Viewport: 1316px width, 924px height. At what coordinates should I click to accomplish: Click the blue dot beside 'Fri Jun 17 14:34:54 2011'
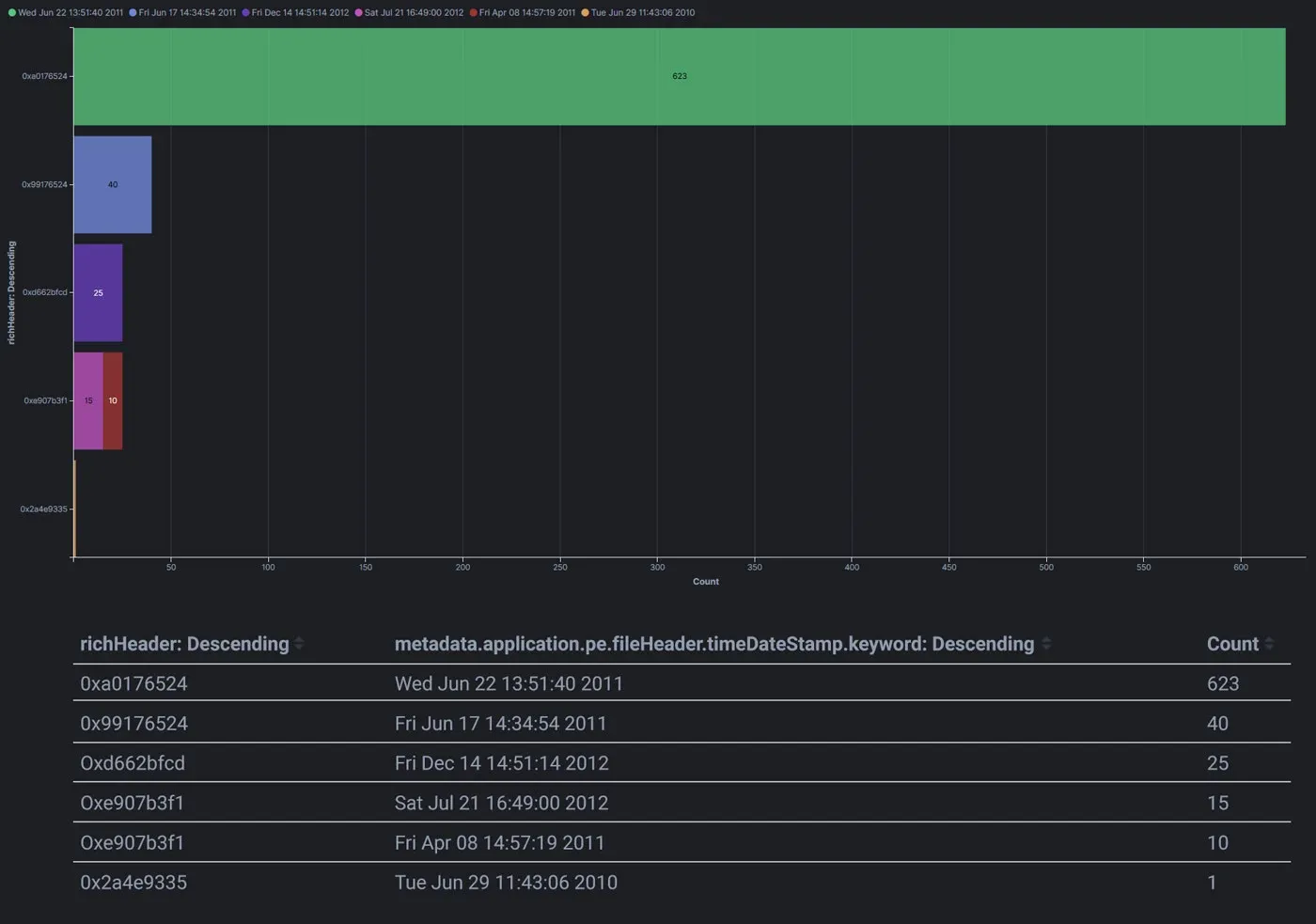click(x=130, y=12)
